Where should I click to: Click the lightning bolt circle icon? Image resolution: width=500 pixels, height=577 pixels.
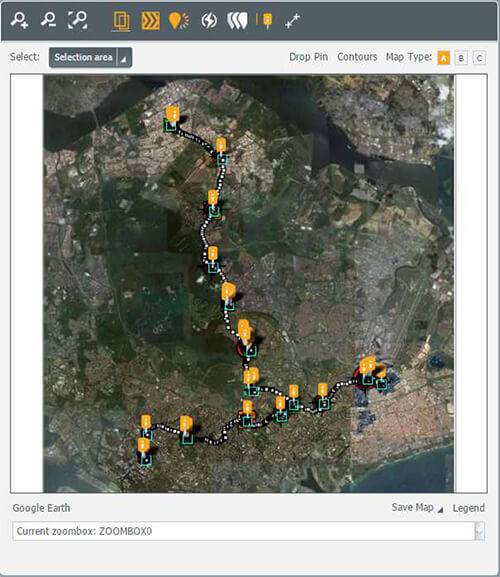click(x=209, y=21)
